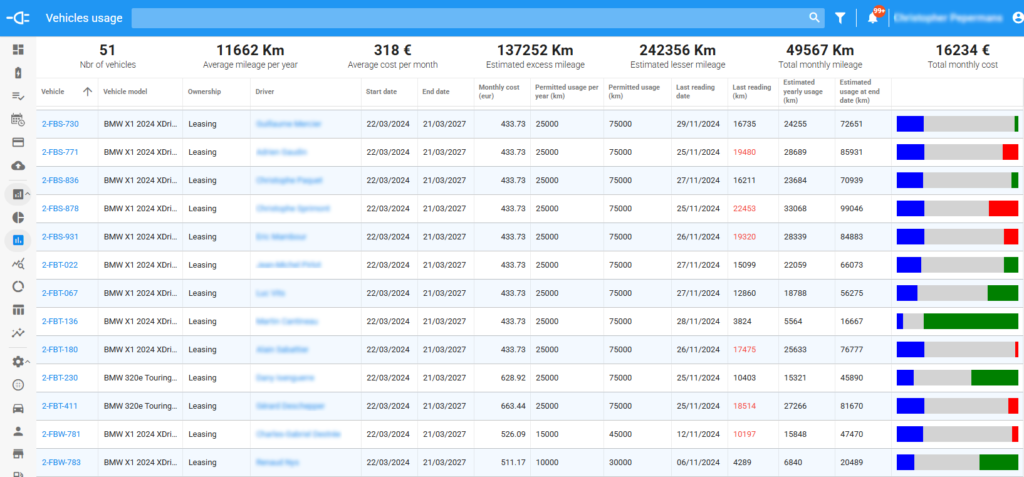The image size is (1024, 477).
Task: Click the Start date column header
Action: pyautogui.click(x=381, y=92)
